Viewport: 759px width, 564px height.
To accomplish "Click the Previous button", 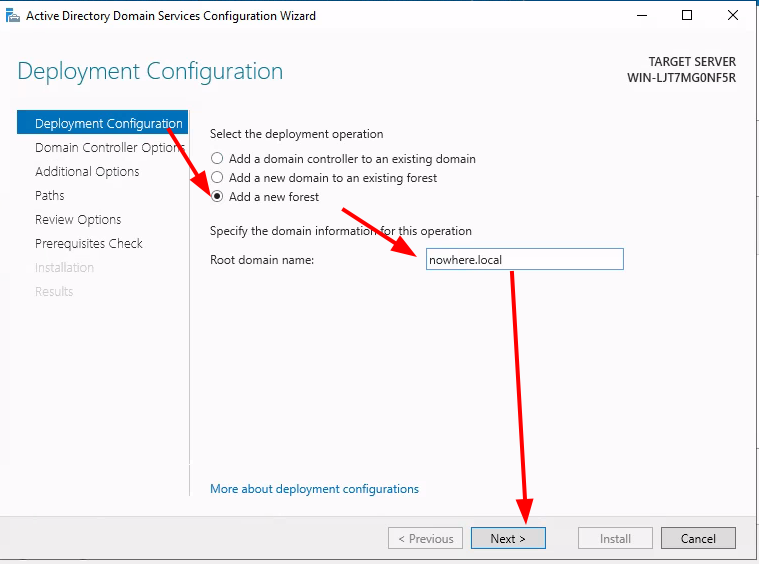I will [425, 538].
